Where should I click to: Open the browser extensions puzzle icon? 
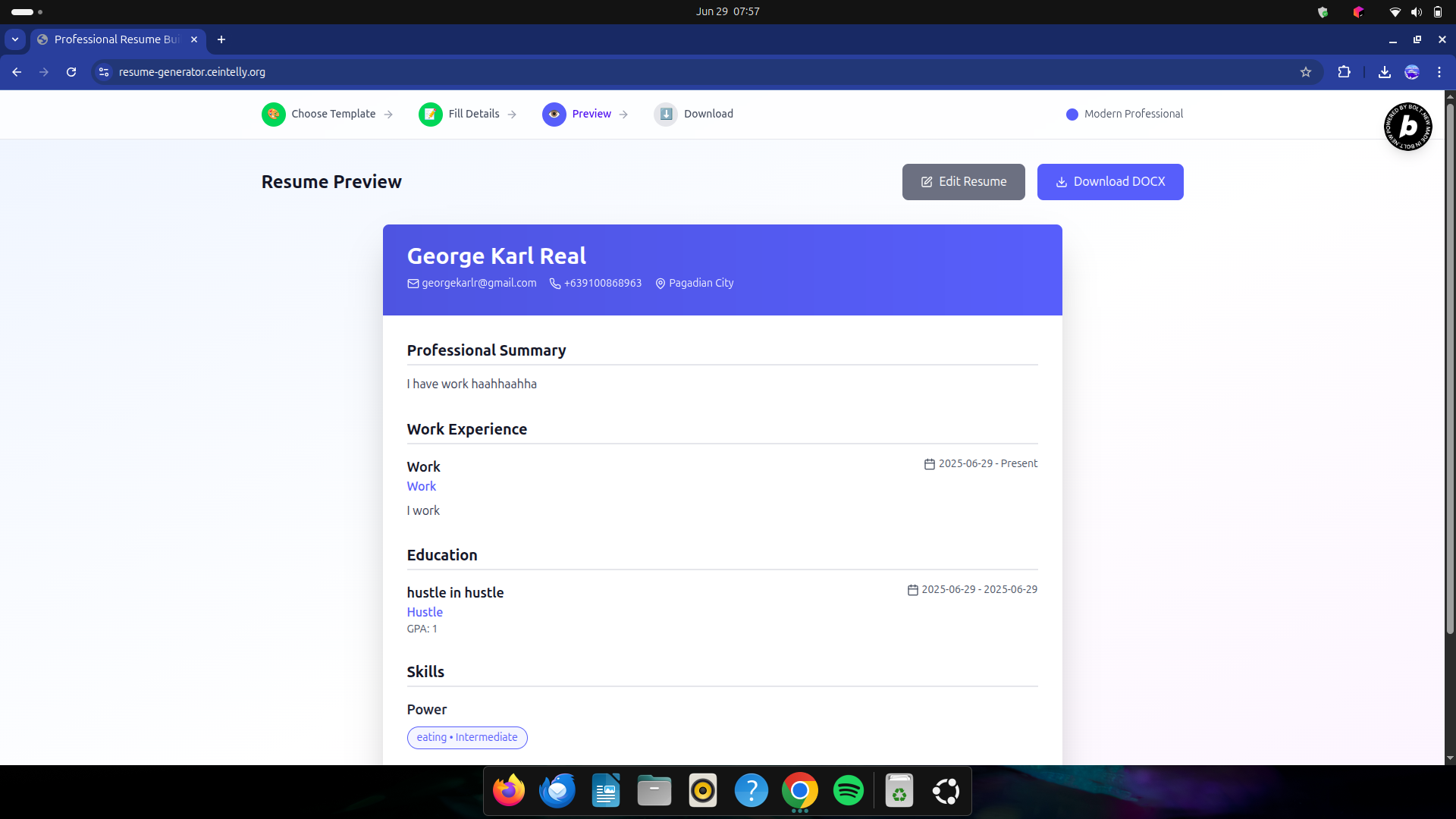[x=1344, y=72]
